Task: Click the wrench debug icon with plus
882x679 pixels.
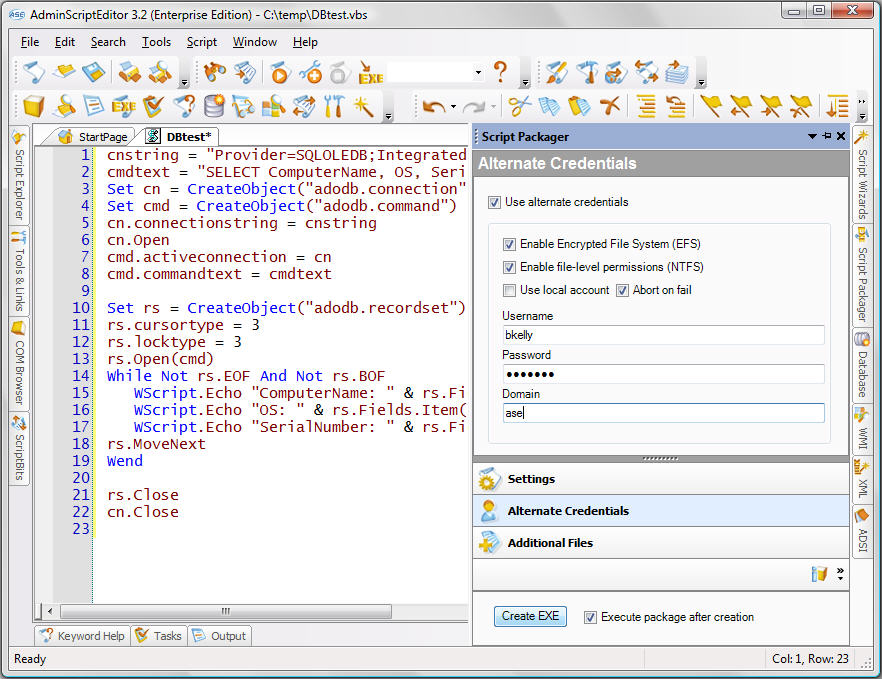Action: [x=310, y=73]
